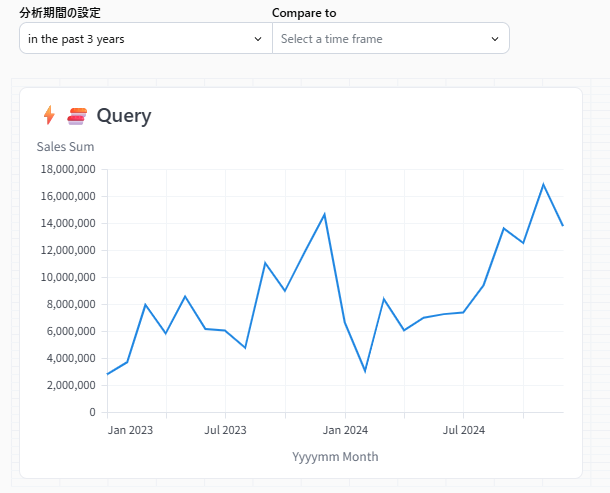Click the 'Yyyymm Month' axis title
610x493 pixels.
click(x=335, y=456)
